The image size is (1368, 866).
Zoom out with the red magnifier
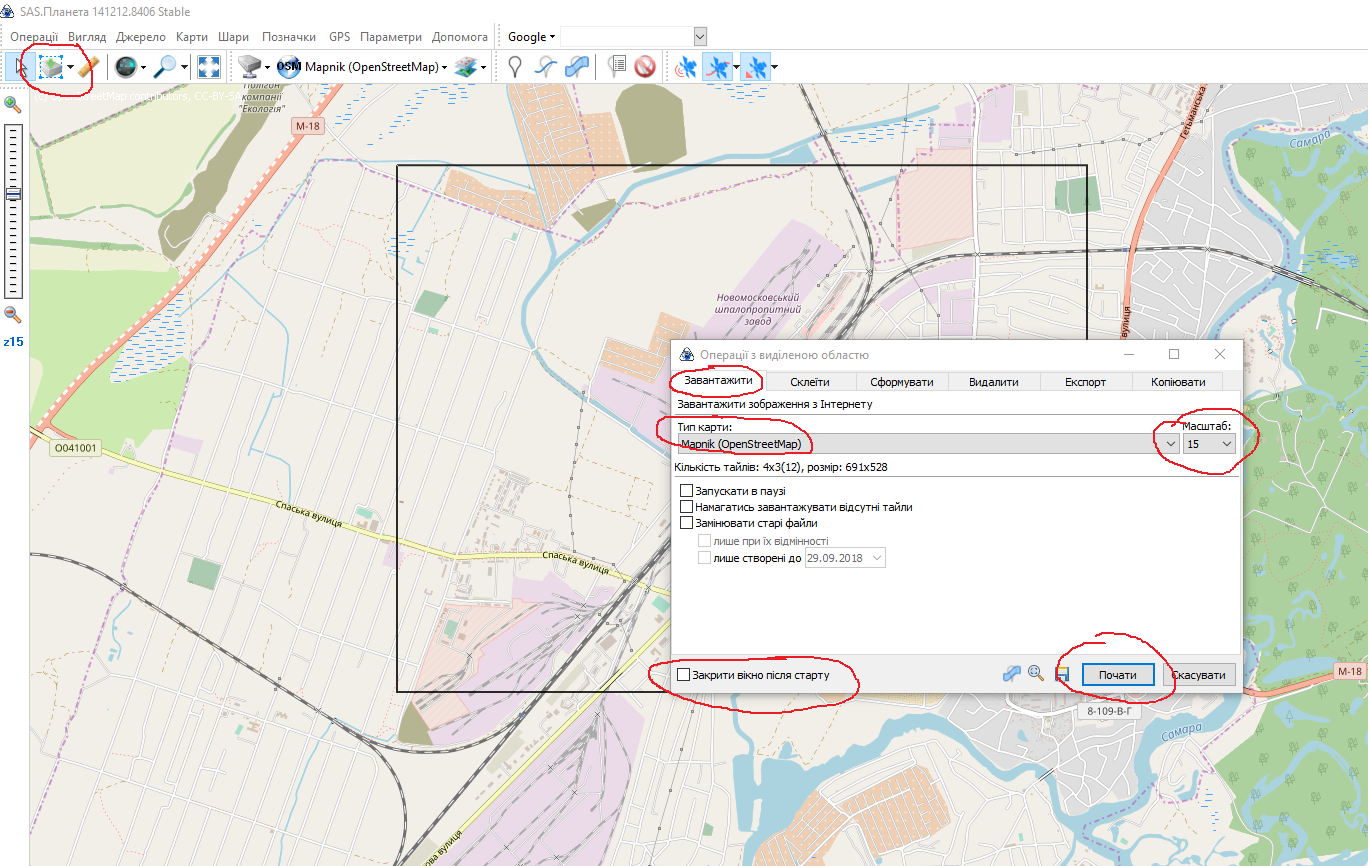[13, 314]
